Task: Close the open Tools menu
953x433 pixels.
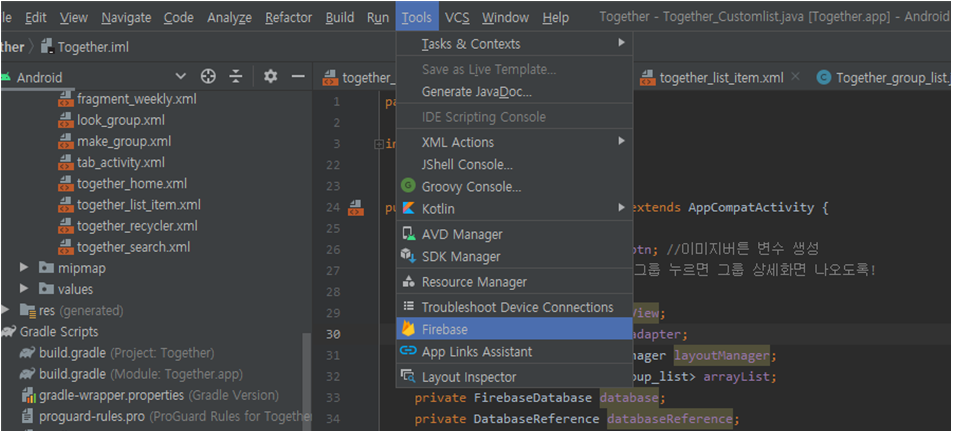Action: (417, 18)
